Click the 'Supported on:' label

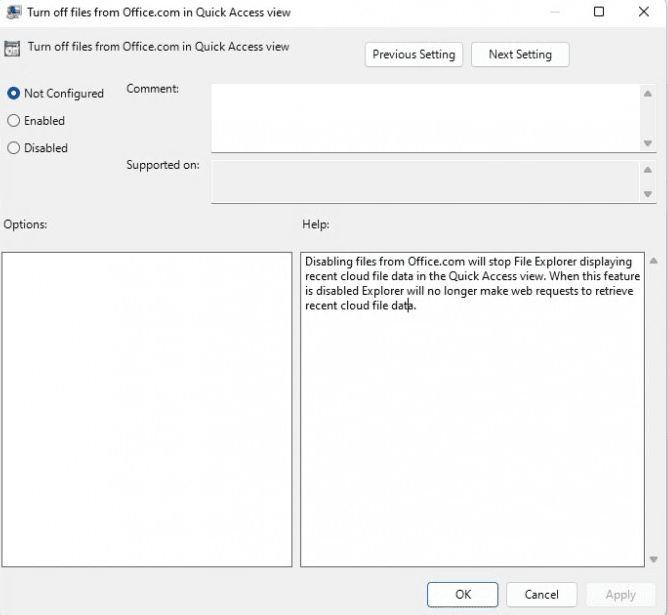pyautogui.click(x=163, y=165)
